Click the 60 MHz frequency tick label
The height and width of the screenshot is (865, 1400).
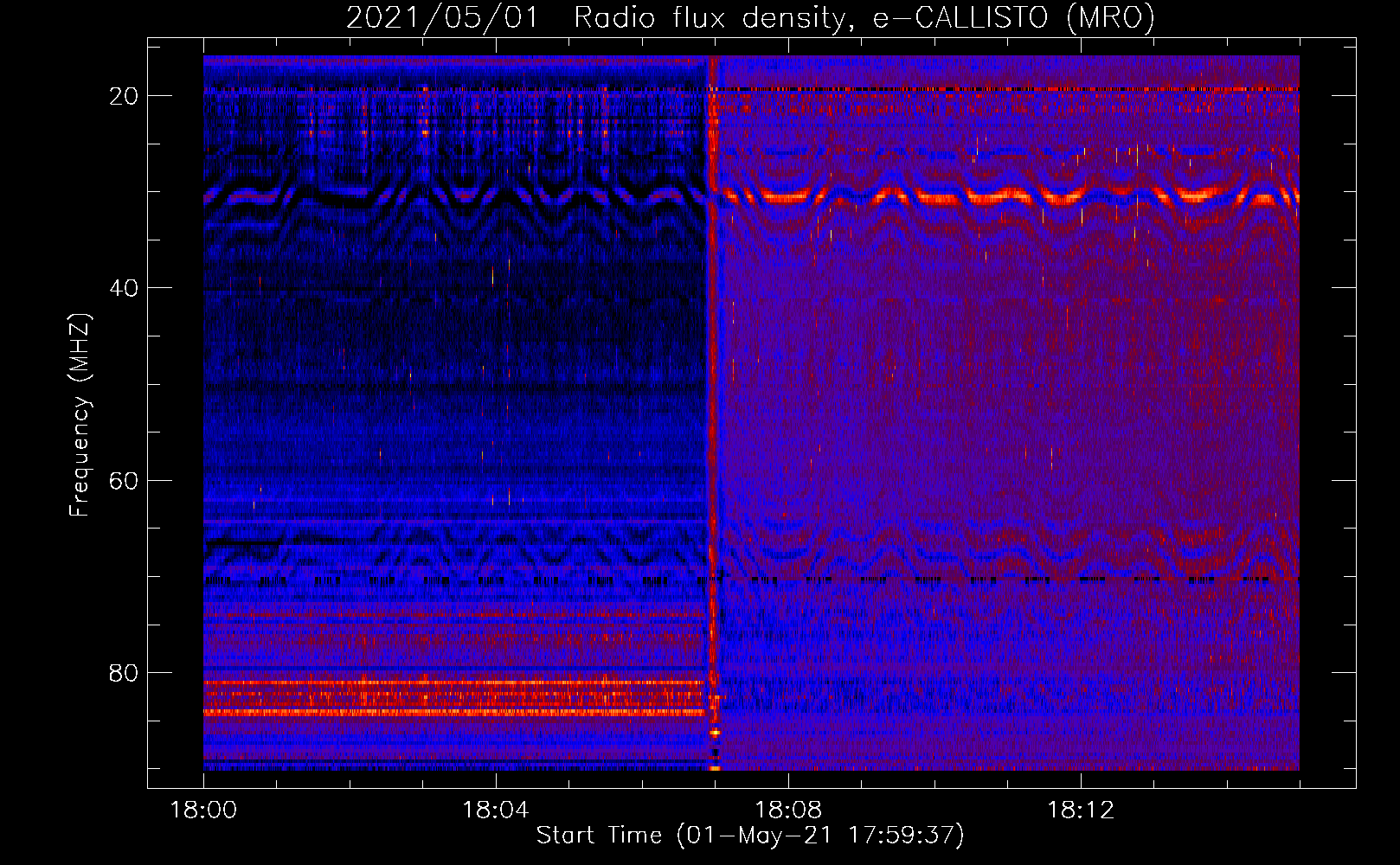tap(125, 480)
